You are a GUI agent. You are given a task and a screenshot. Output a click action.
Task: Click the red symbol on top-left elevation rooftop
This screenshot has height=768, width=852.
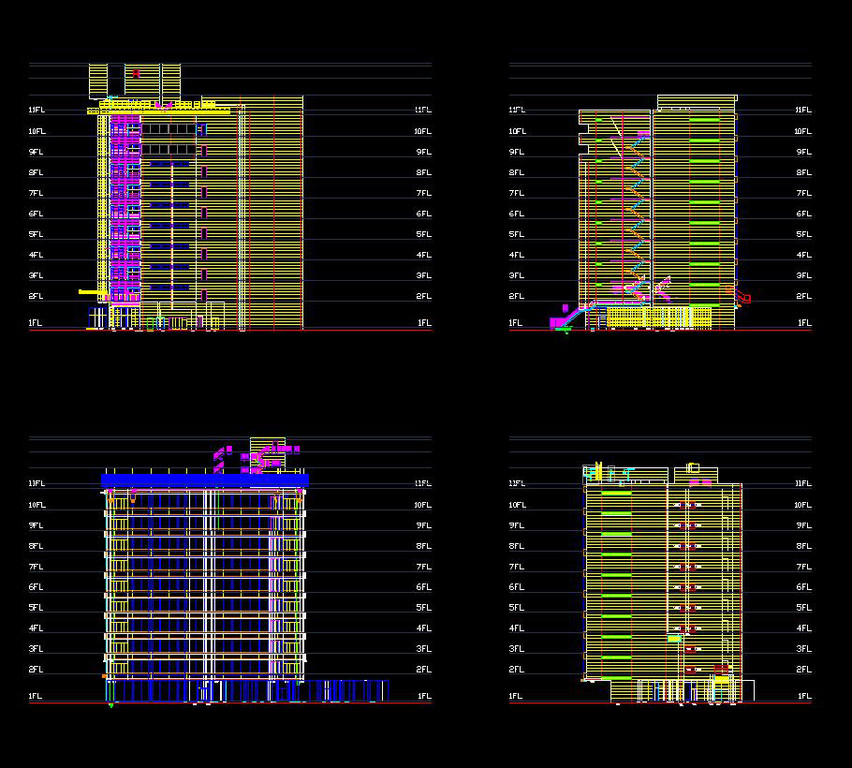click(x=136, y=73)
